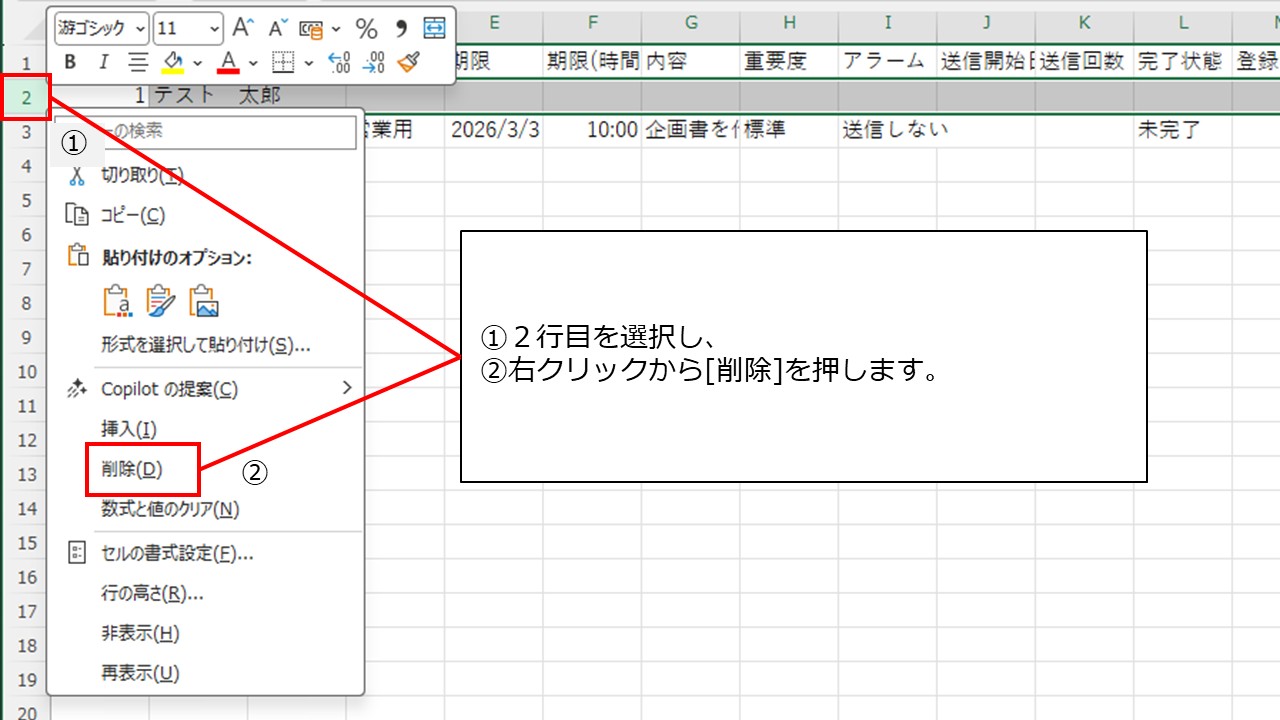Decrease decimal places icon
Viewport: 1280px width, 720px height.
click(x=374, y=63)
